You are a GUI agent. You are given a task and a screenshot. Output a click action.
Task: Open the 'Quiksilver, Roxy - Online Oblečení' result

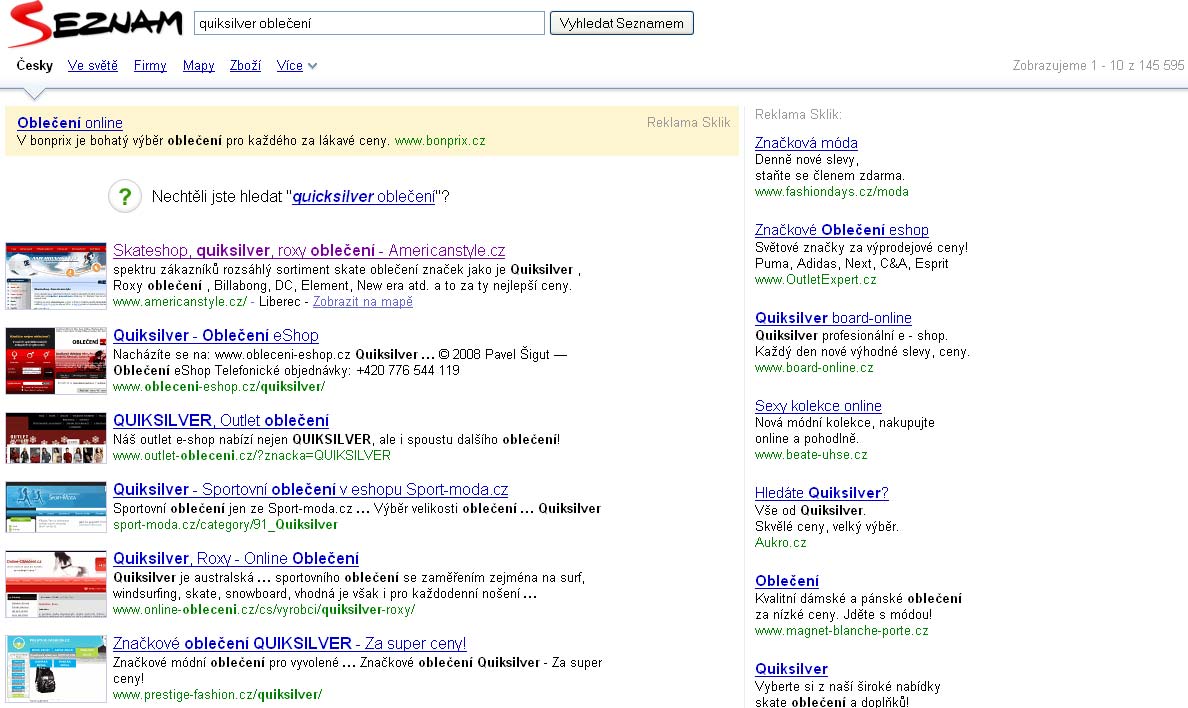pos(236,558)
